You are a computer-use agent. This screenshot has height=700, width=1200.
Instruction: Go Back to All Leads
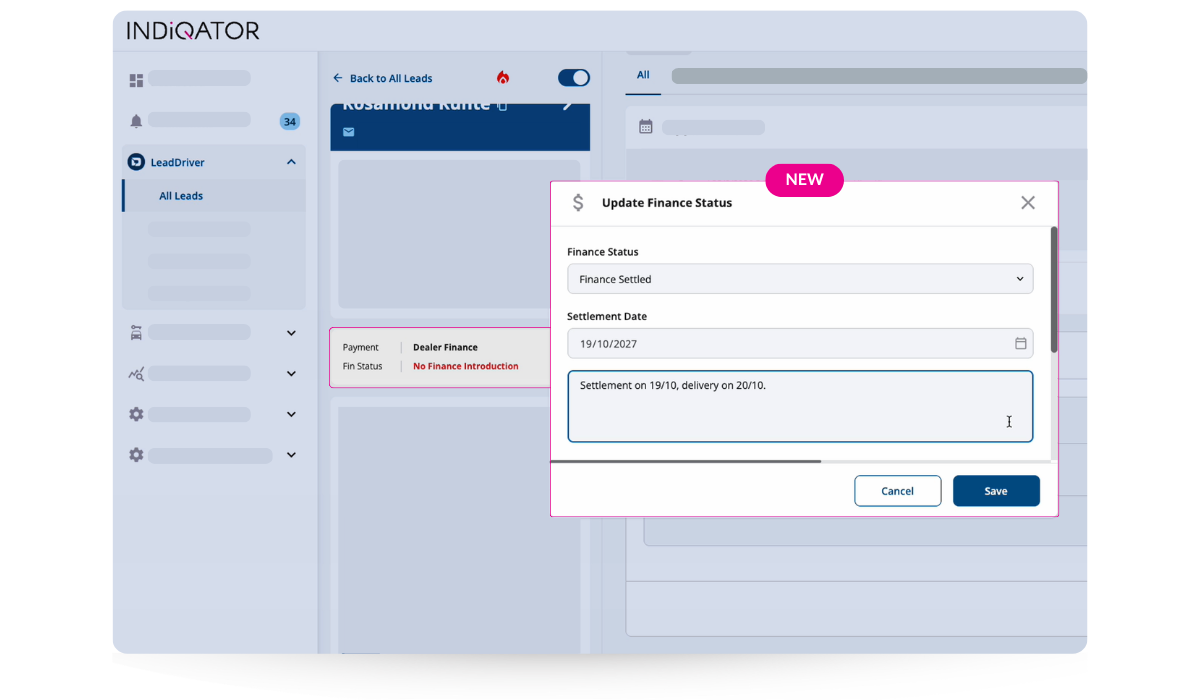pos(383,78)
